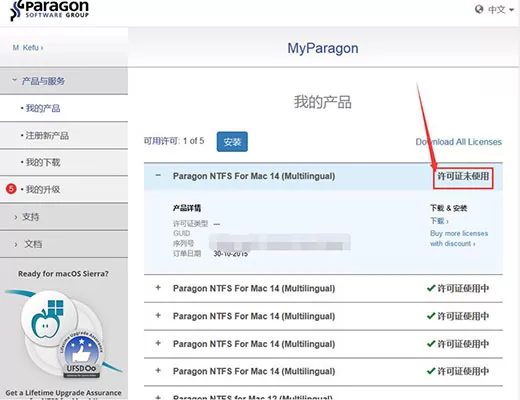520x400 pixels.
Task: Expand the second Paragon NTFS For Mac 14 row
Action: (158, 288)
